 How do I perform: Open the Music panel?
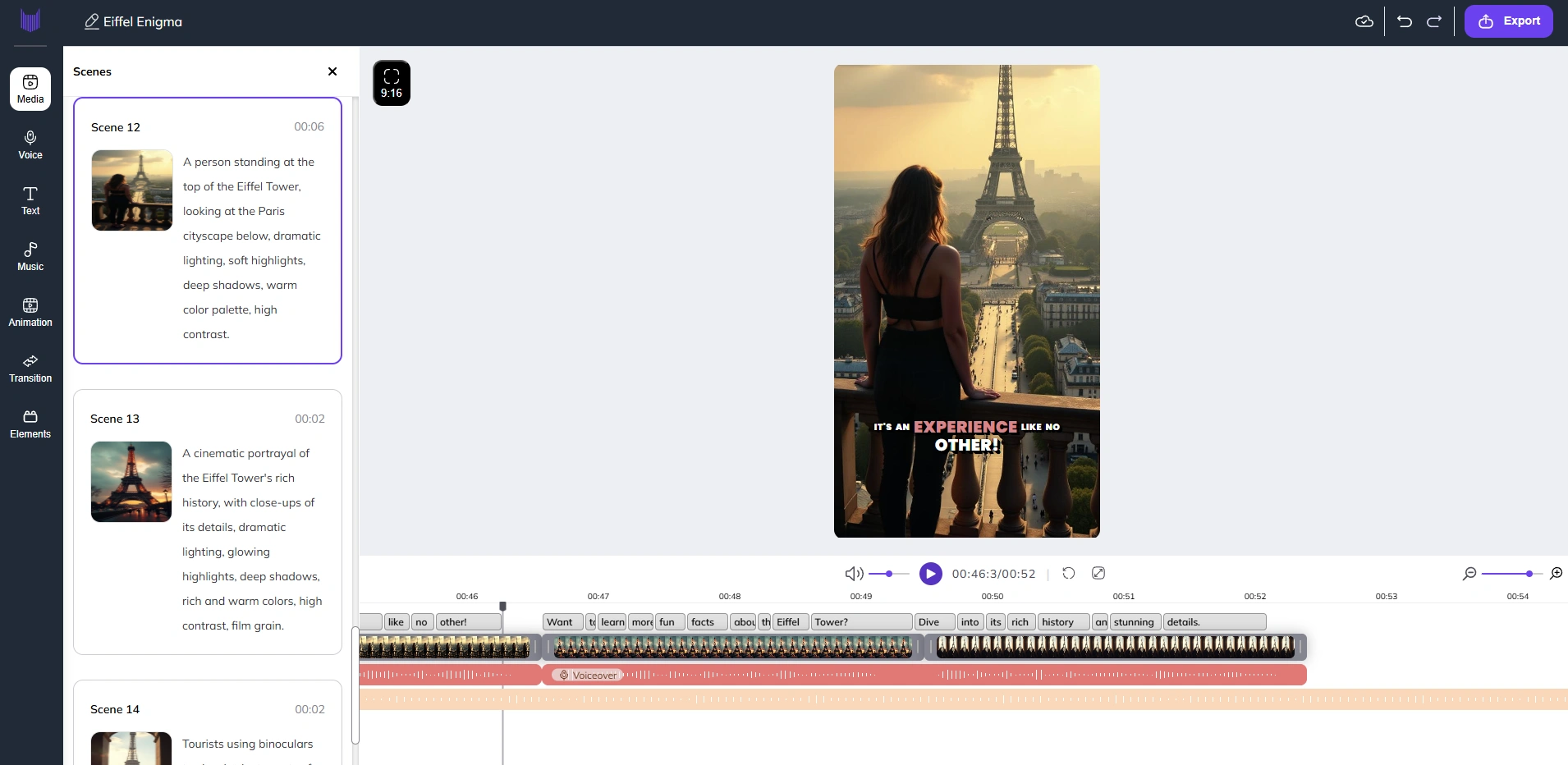(x=30, y=256)
